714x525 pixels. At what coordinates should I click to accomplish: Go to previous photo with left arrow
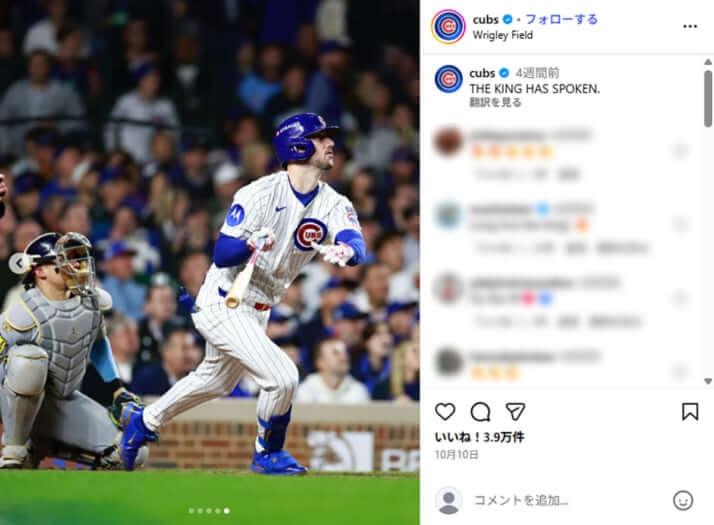[x=19, y=263]
